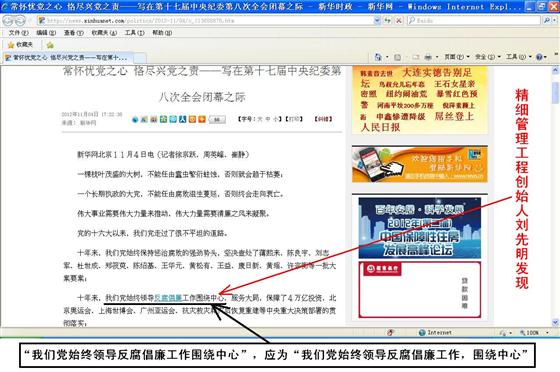The image size is (560, 372).
Task: Click the home icon in command bar
Action: [x=378, y=57]
